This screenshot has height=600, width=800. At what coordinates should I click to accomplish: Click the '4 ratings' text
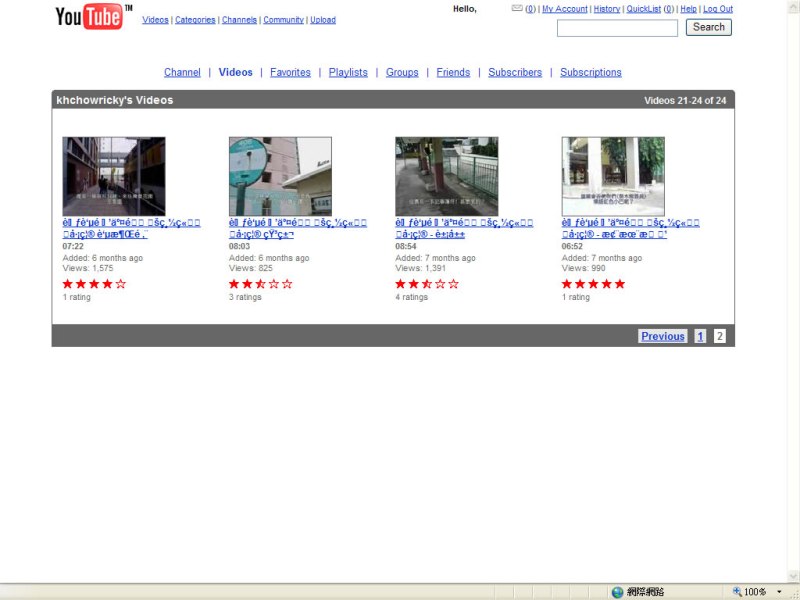(x=411, y=297)
